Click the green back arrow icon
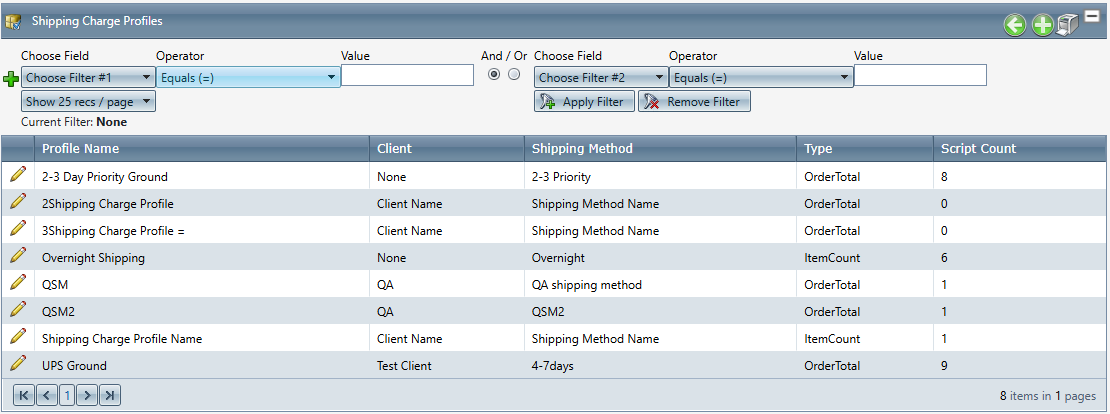This screenshot has width=1110, height=414. click(x=1015, y=26)
